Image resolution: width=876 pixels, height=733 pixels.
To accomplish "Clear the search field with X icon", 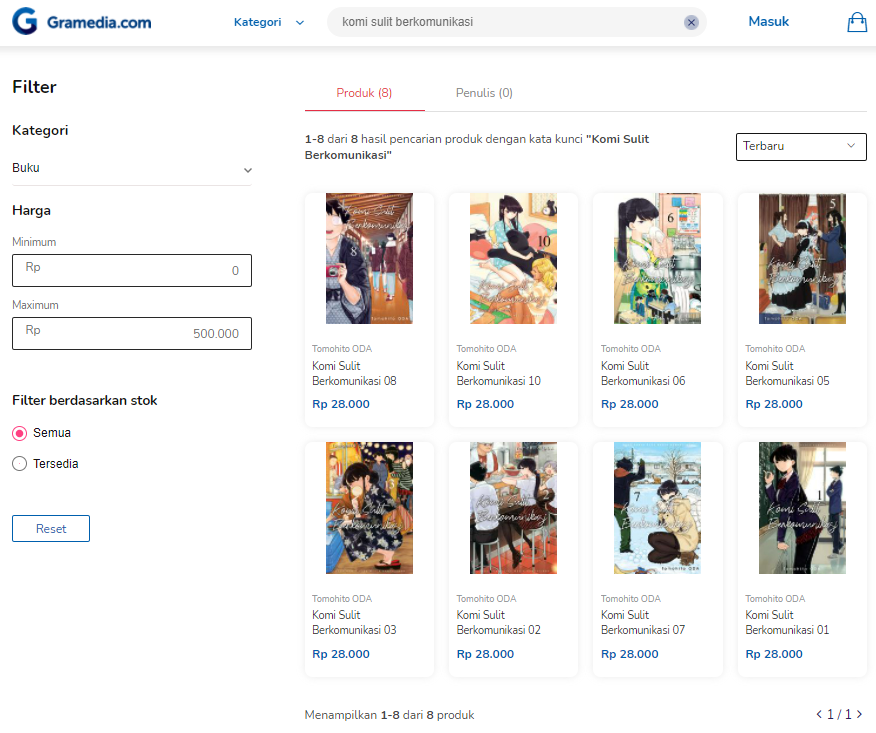I will [x=691, y=22].
